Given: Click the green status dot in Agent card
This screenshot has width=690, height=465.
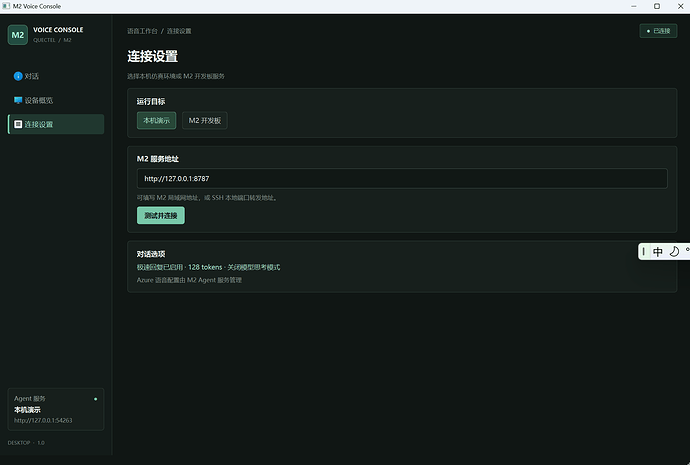Looking at the screenshot, I should (95, 399).
